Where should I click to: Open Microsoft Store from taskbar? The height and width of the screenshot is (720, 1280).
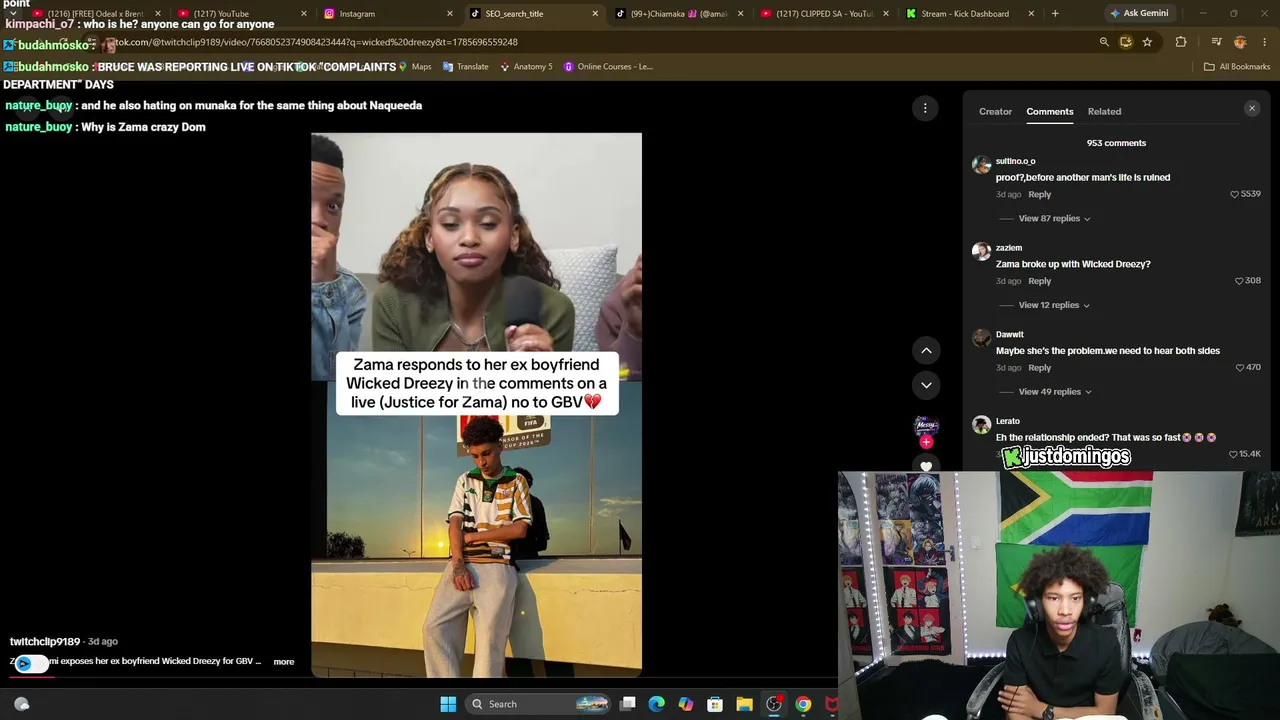coord(715,704)
